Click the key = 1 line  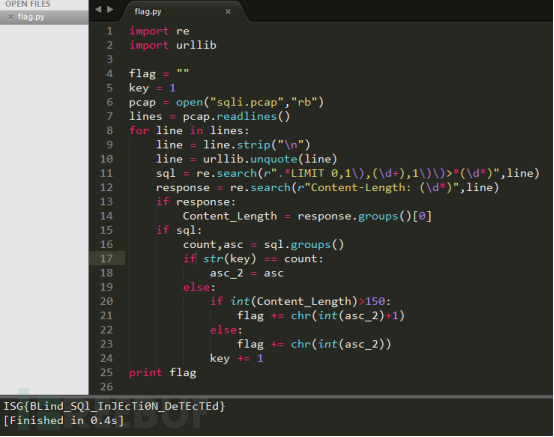(152, 88)
